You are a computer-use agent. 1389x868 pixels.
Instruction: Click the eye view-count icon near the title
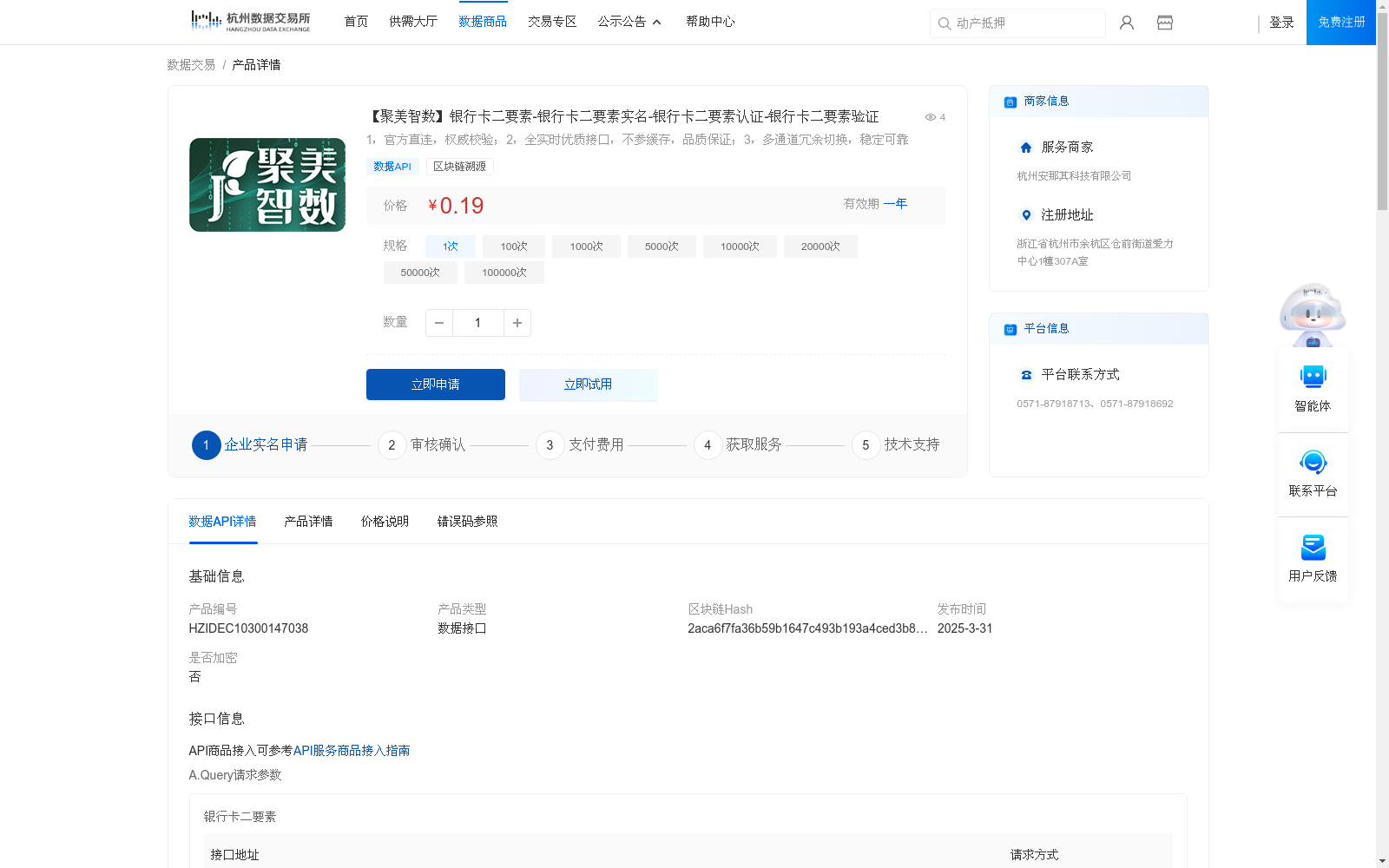point(930,117)
